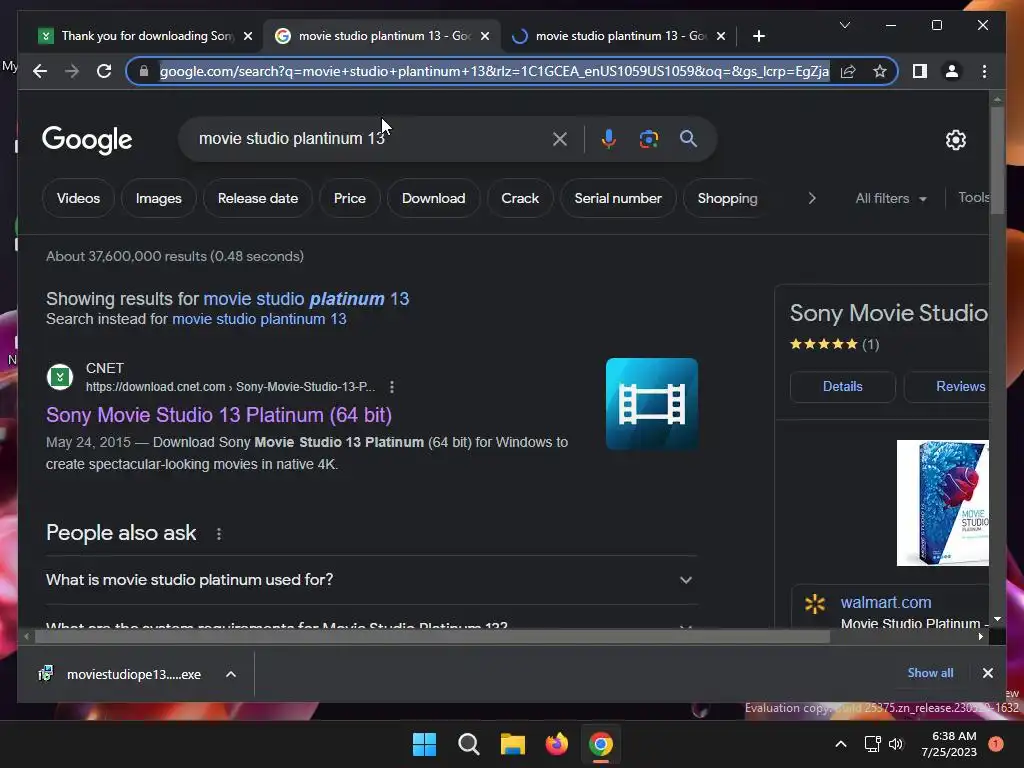Open CNET result options dots
This screenshot has height=768, width=1024.
pos(392,387)
